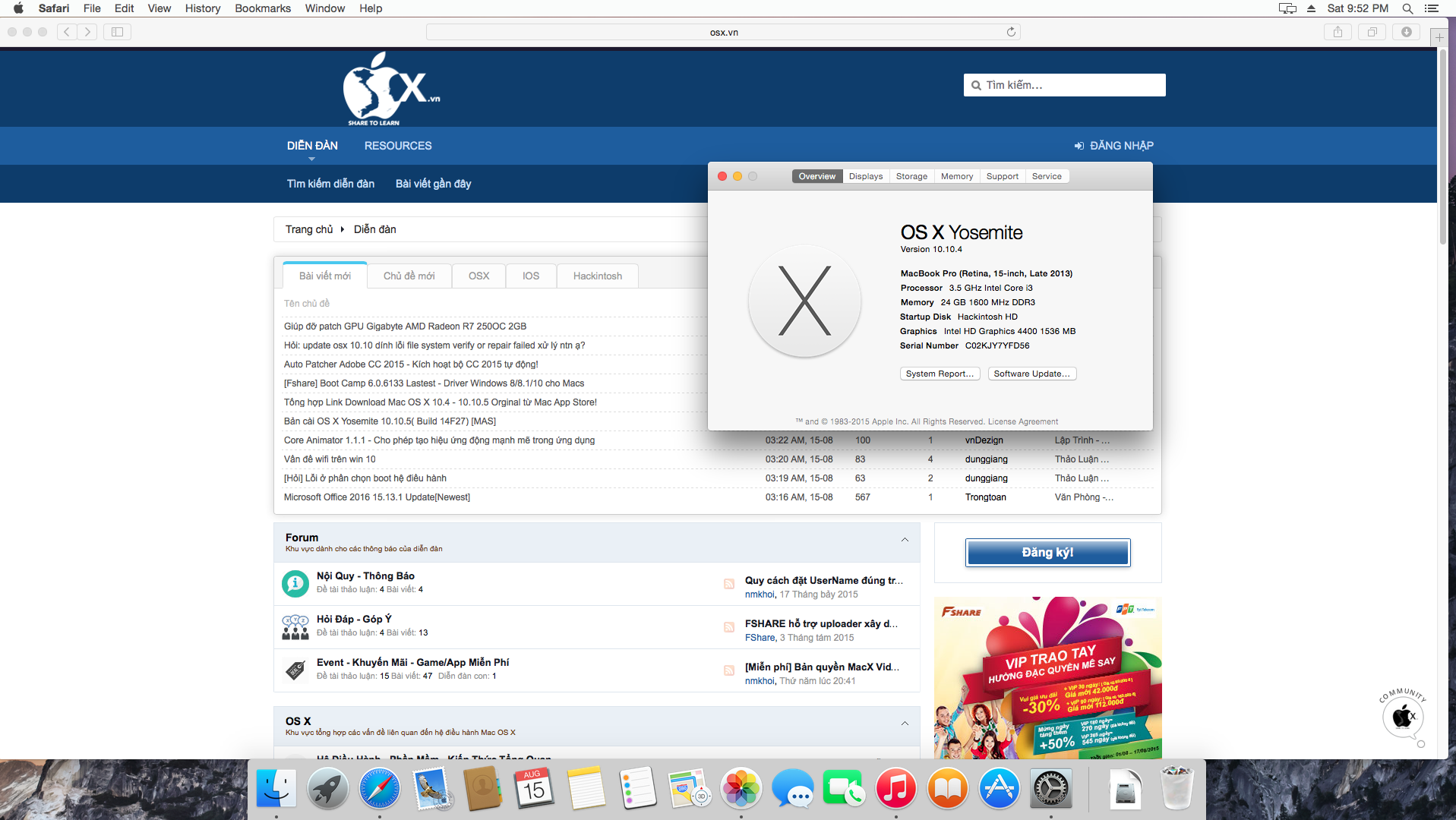Toggle the Safari sidebar button
This screenshot has width=1456, height=820.
coord(117,32)
